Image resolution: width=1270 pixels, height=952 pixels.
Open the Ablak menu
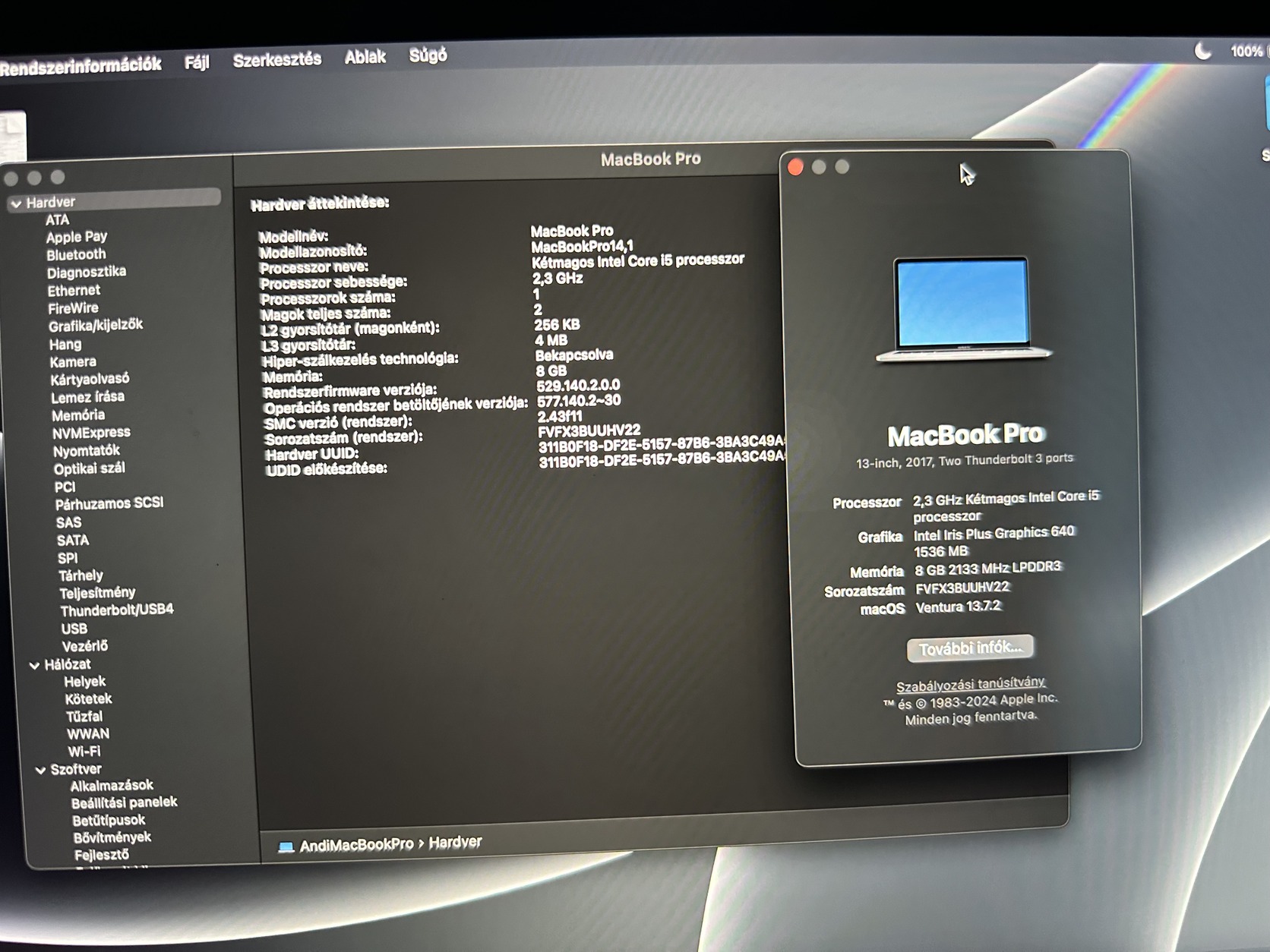coord(365,57)
